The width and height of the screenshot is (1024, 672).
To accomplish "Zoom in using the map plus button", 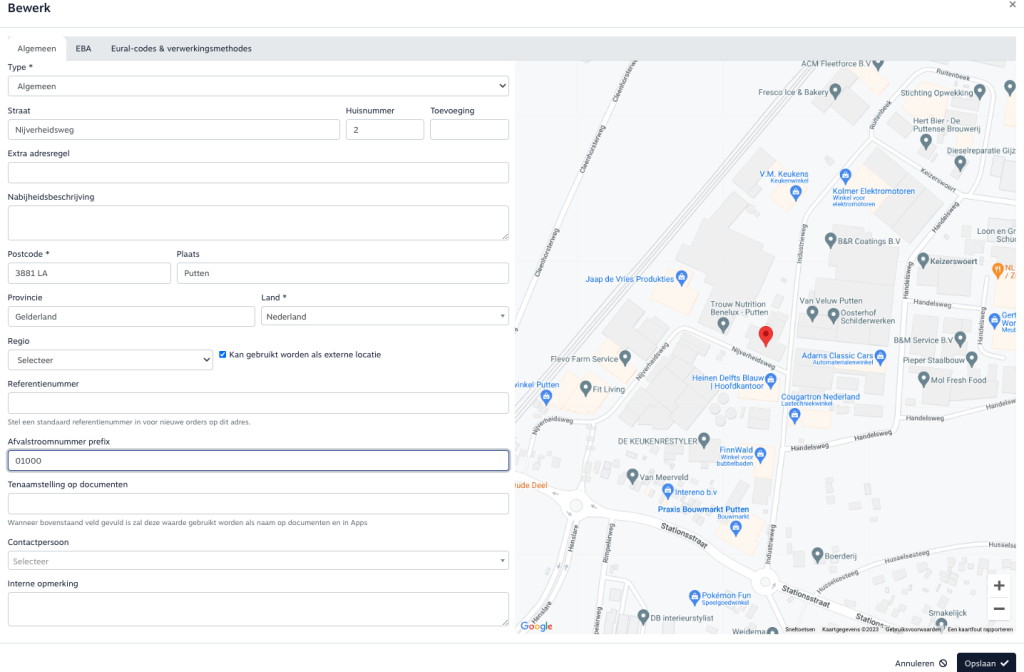I will (x=998, y=586).
